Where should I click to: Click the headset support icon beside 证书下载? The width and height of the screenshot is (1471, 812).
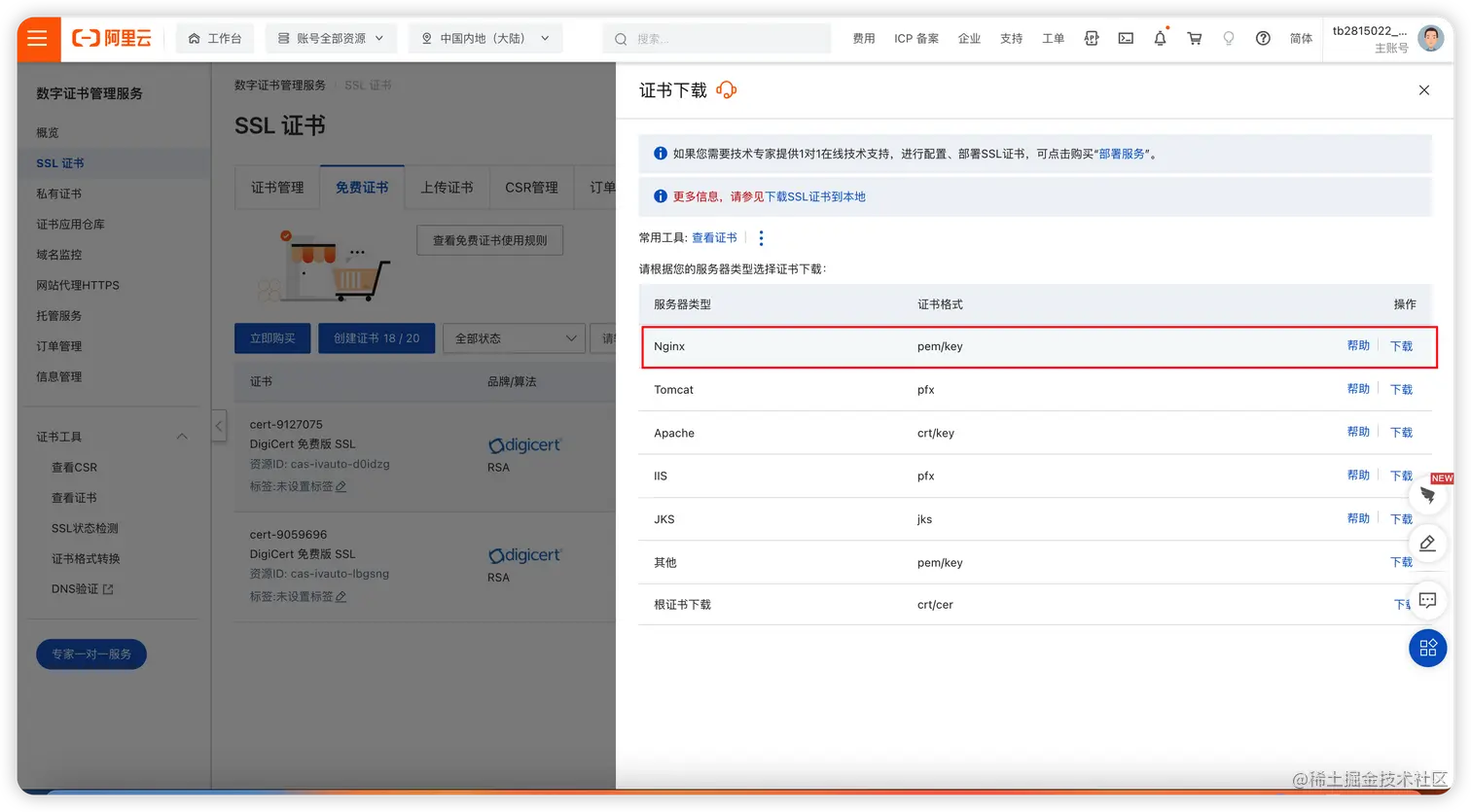[x=727, y=90]
